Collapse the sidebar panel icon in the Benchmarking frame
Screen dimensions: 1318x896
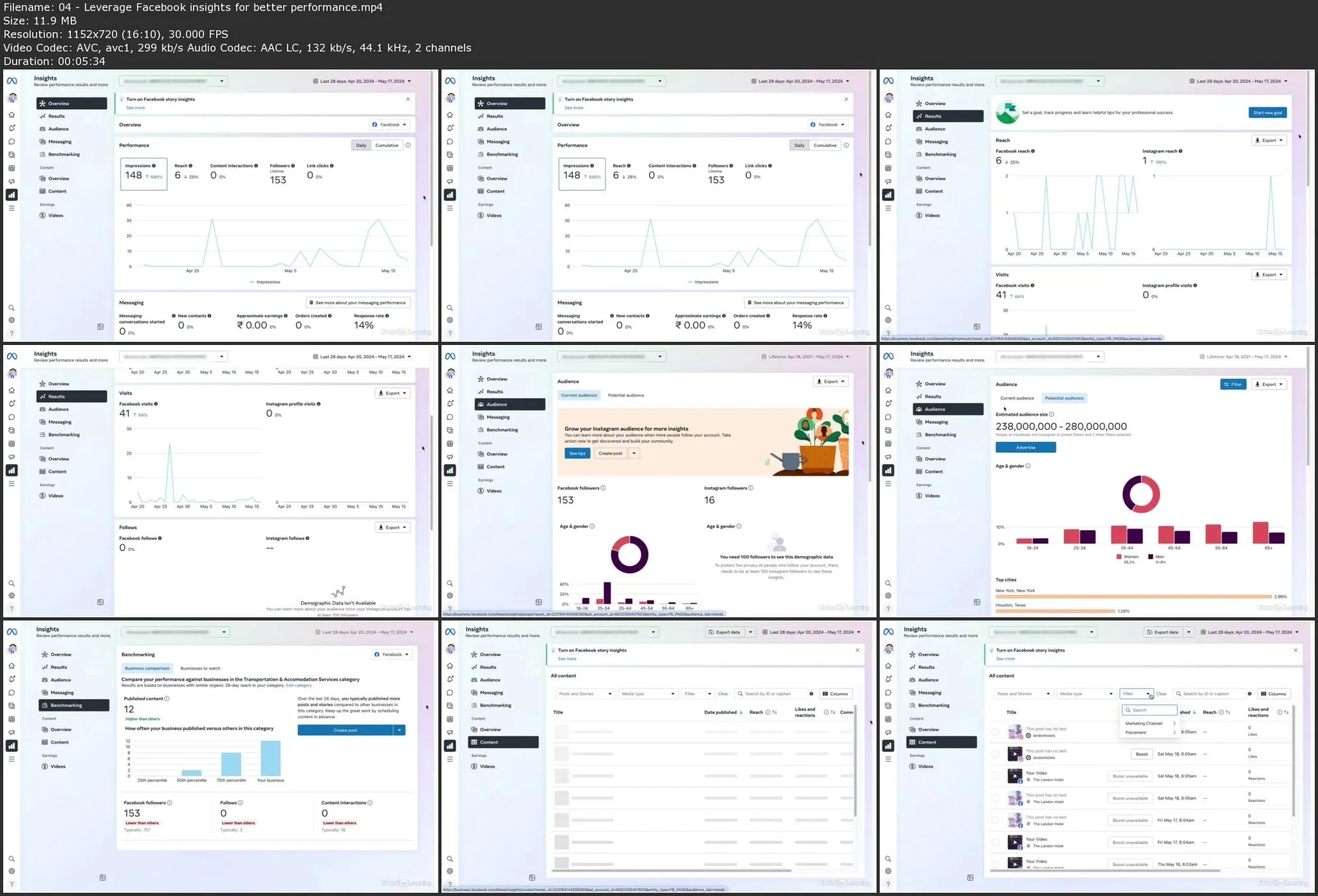(x=102, y=877)
